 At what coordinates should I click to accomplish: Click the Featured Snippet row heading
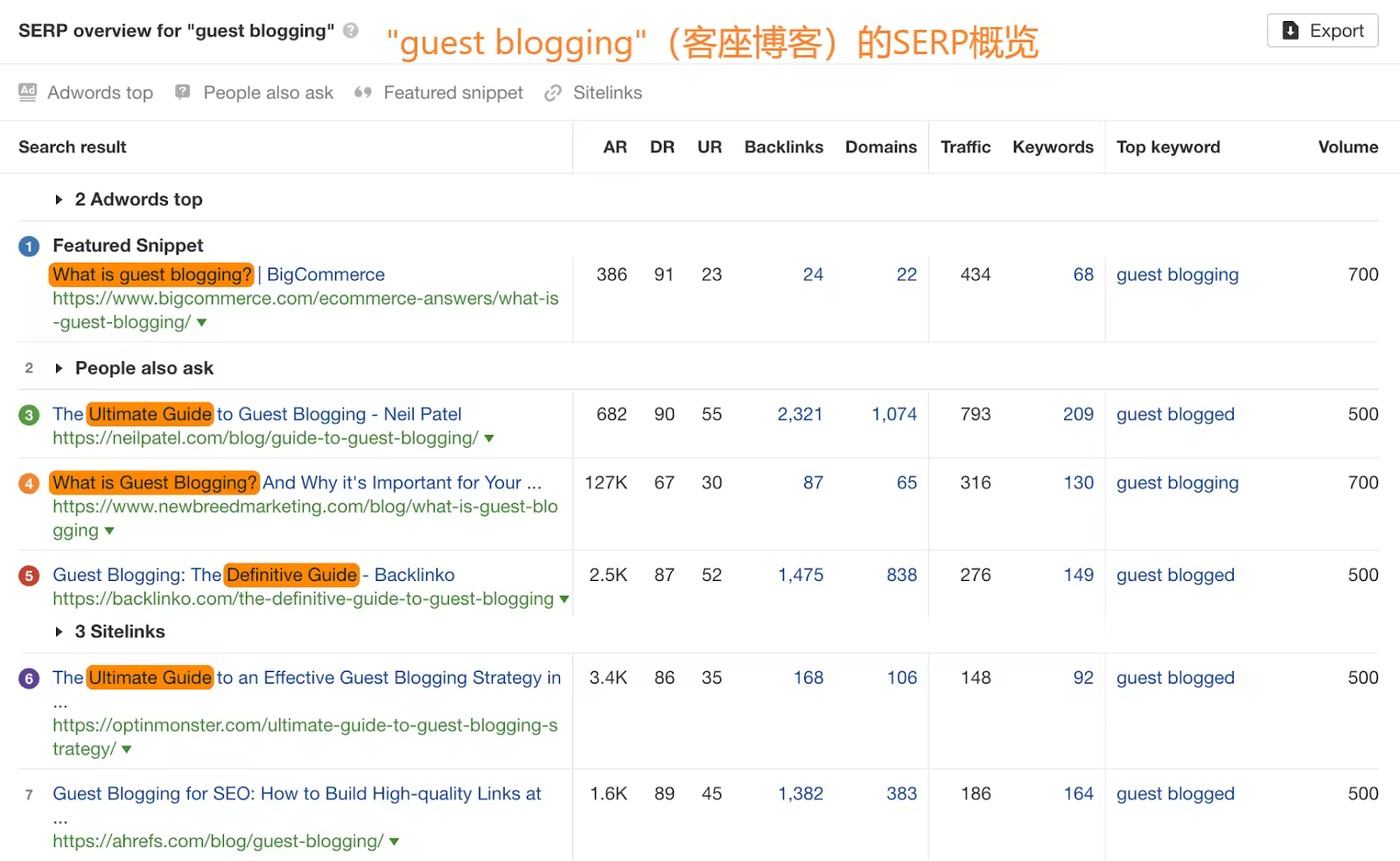click(128, 246)
